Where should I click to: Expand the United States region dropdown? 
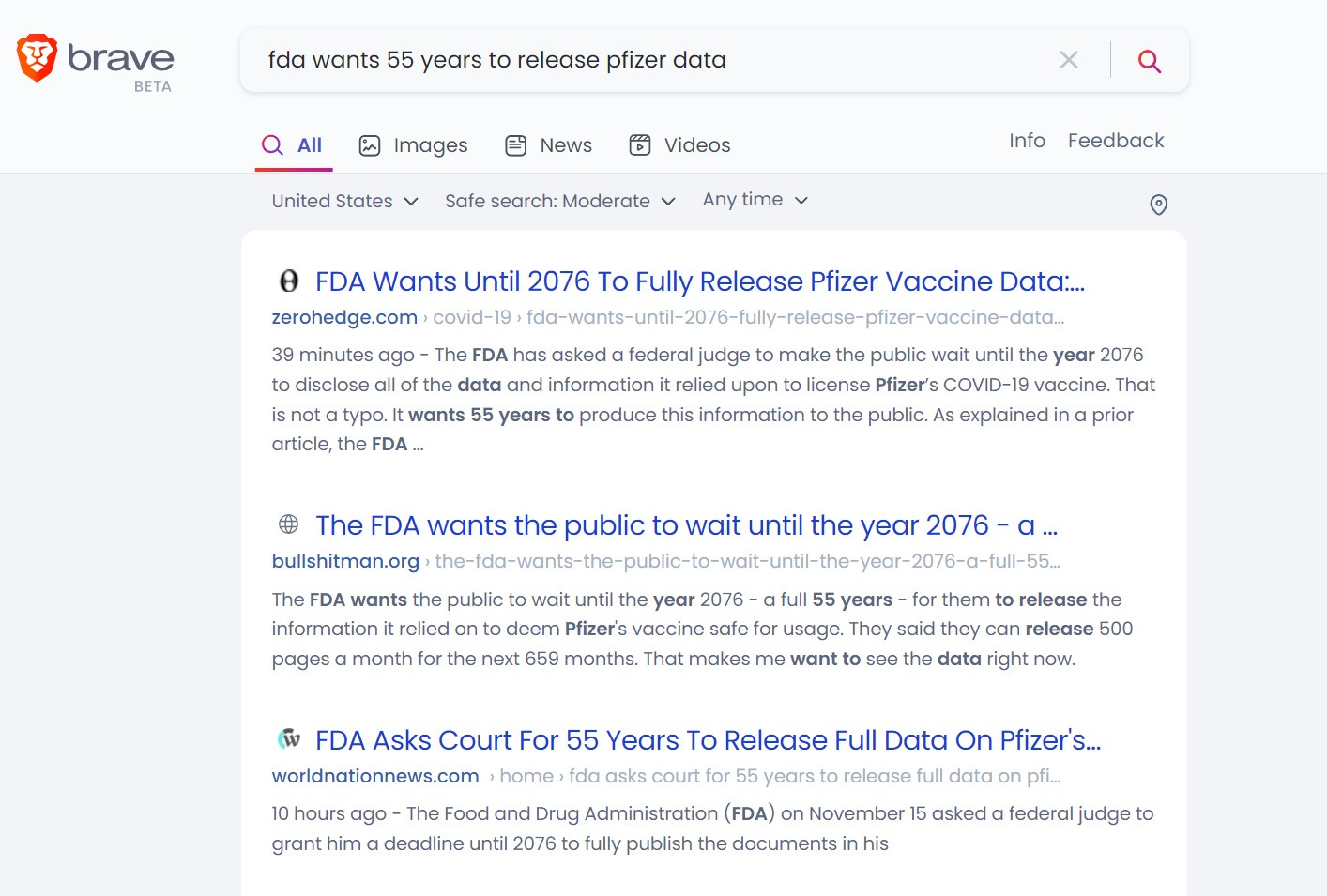[x=344, y=201]
